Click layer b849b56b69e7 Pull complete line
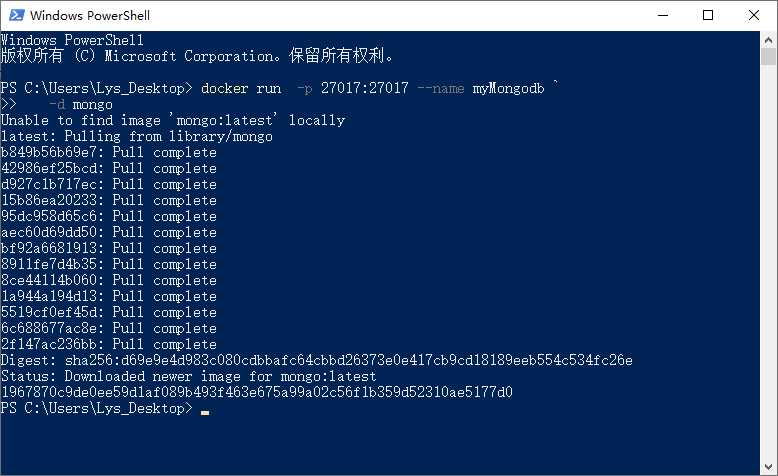The height and width of the screenshot is (476, 778). click(109, 152)
